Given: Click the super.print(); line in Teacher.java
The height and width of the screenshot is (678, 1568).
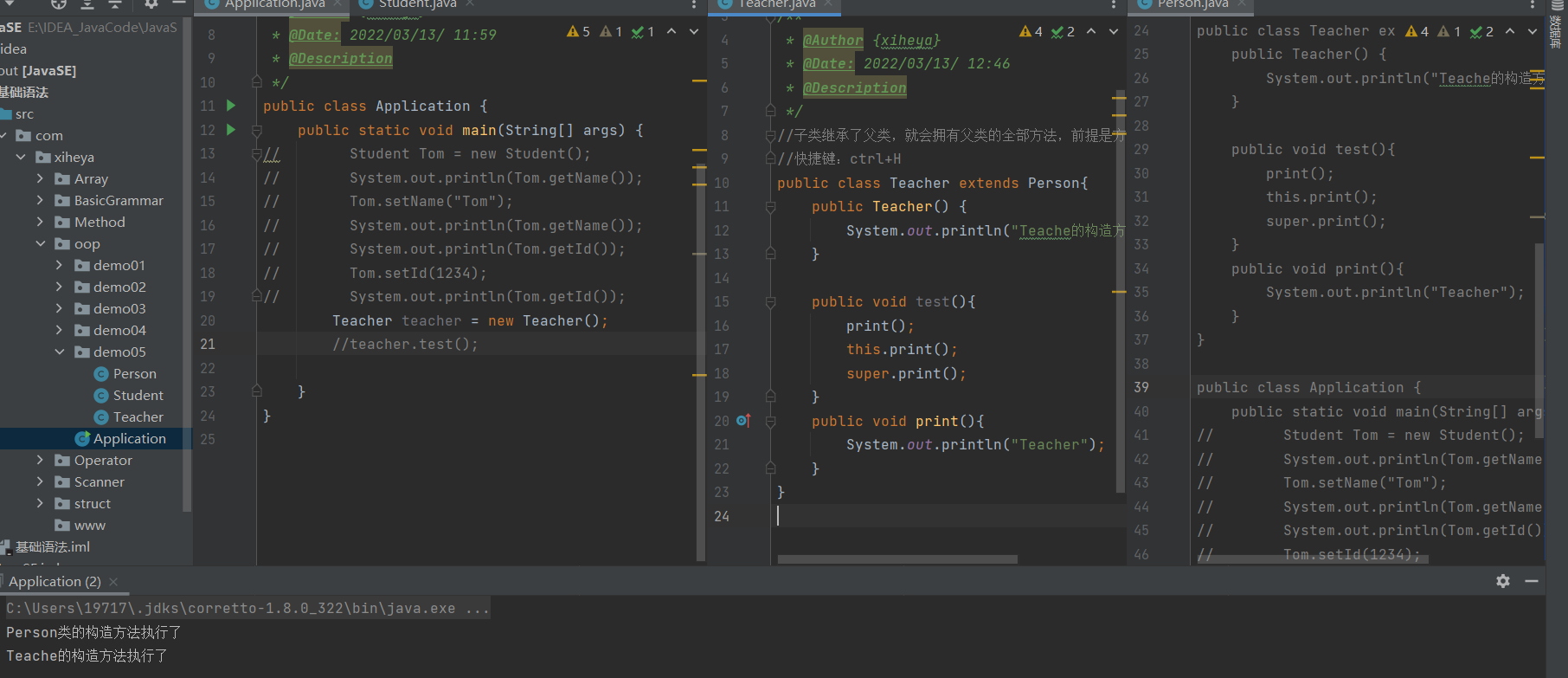Looking at the screenshot, I should point(906,374).
